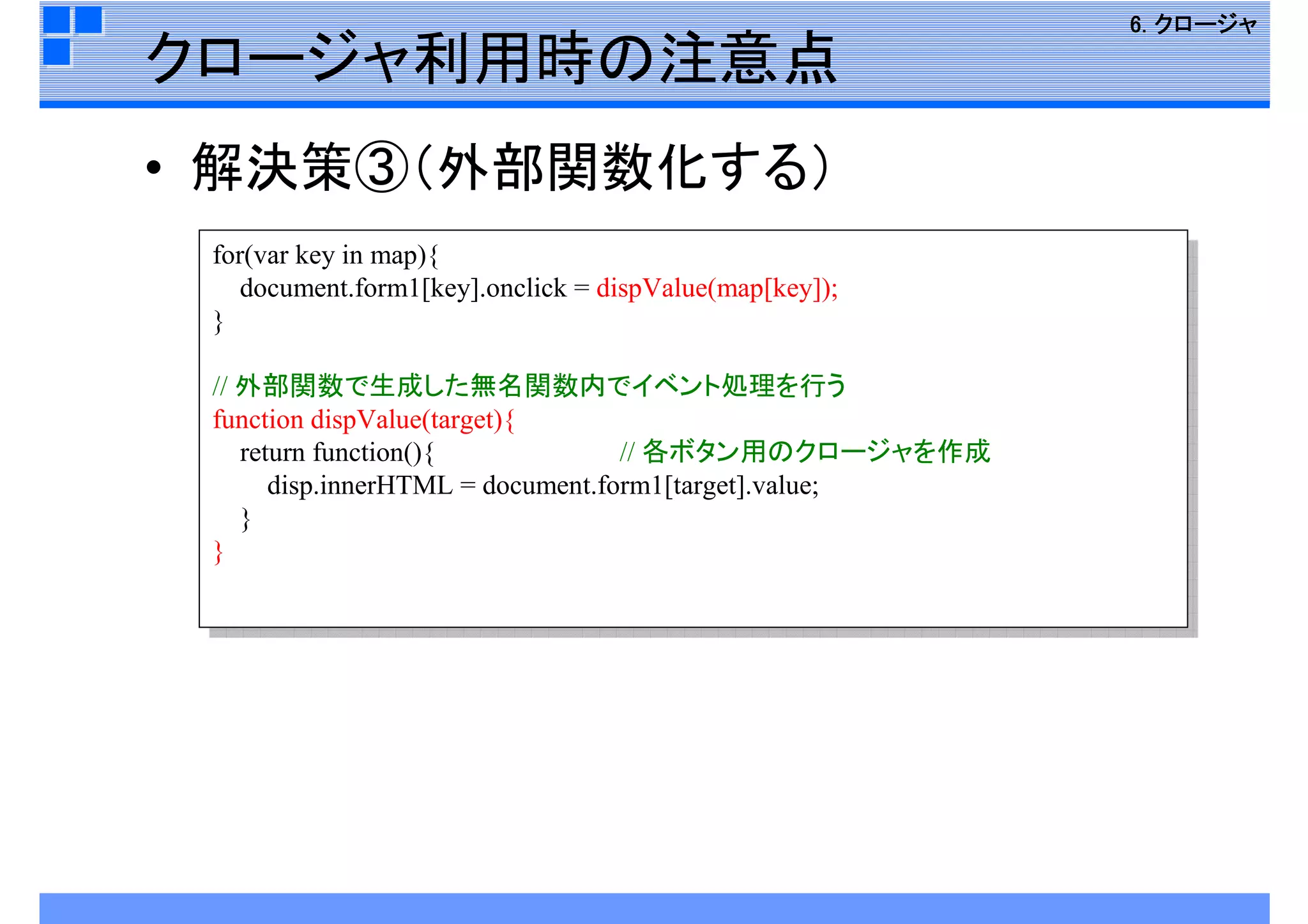Click the section label 6. クロージャ
The height and width of the screenshot is (924, 1308).
point(1193,24)
